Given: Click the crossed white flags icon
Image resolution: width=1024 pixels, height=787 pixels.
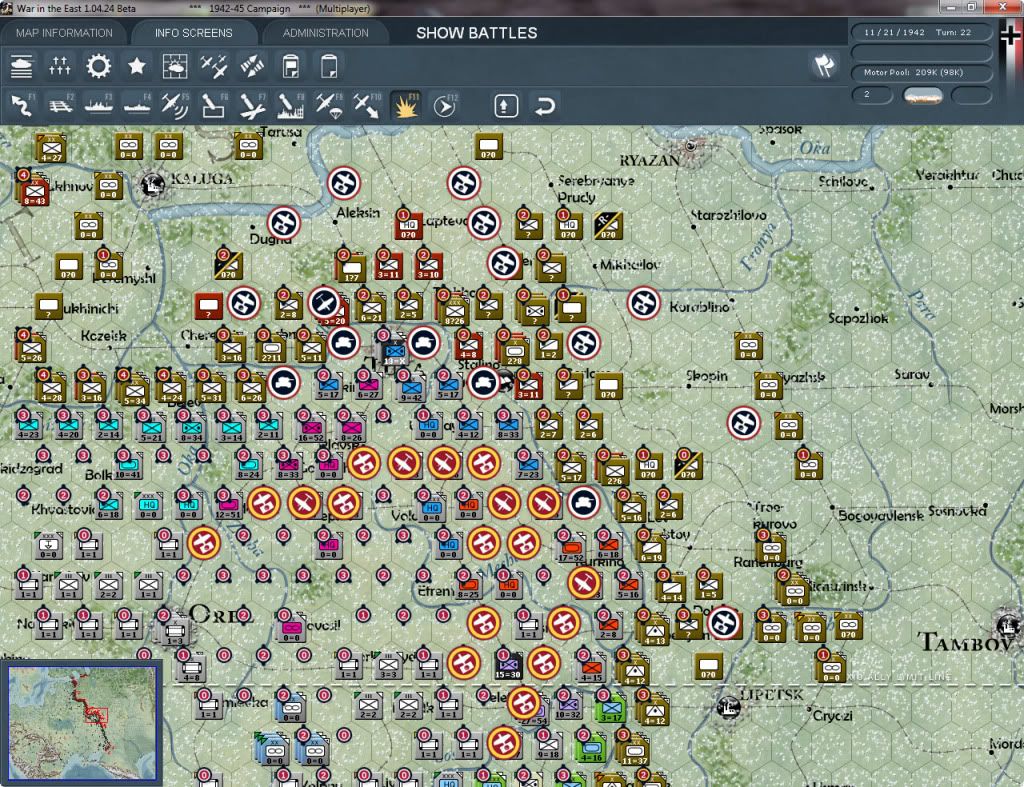Looking at the screenshot, I should [824, 65].
